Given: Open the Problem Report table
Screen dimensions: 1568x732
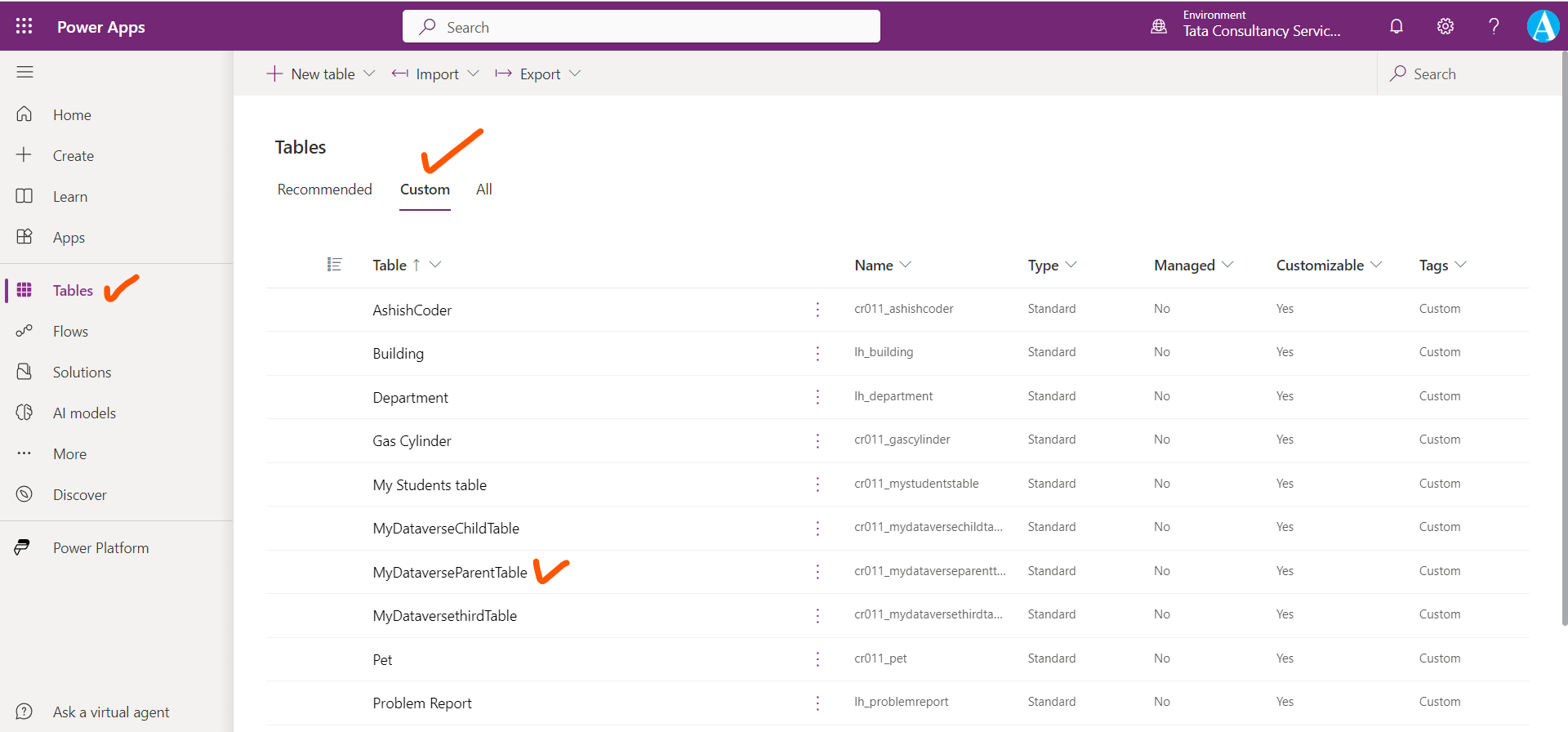Looking at the screenshot, I should [422, 703].
